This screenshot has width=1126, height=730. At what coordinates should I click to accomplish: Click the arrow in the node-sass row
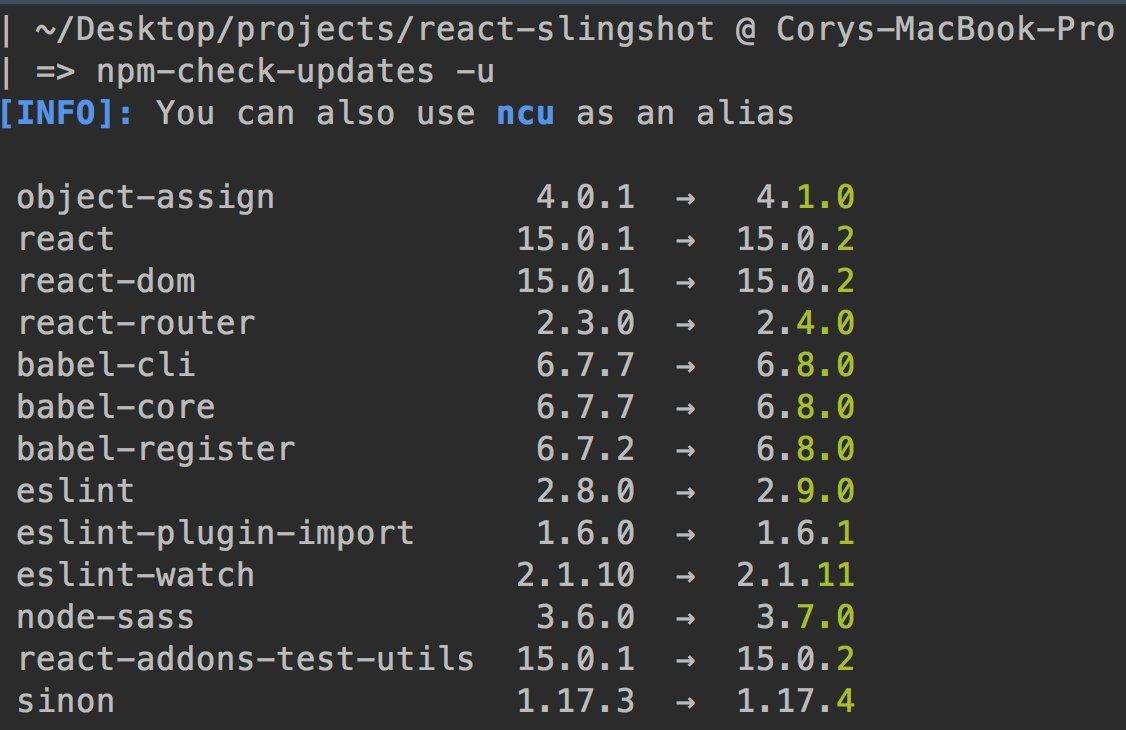pos(685,617)
